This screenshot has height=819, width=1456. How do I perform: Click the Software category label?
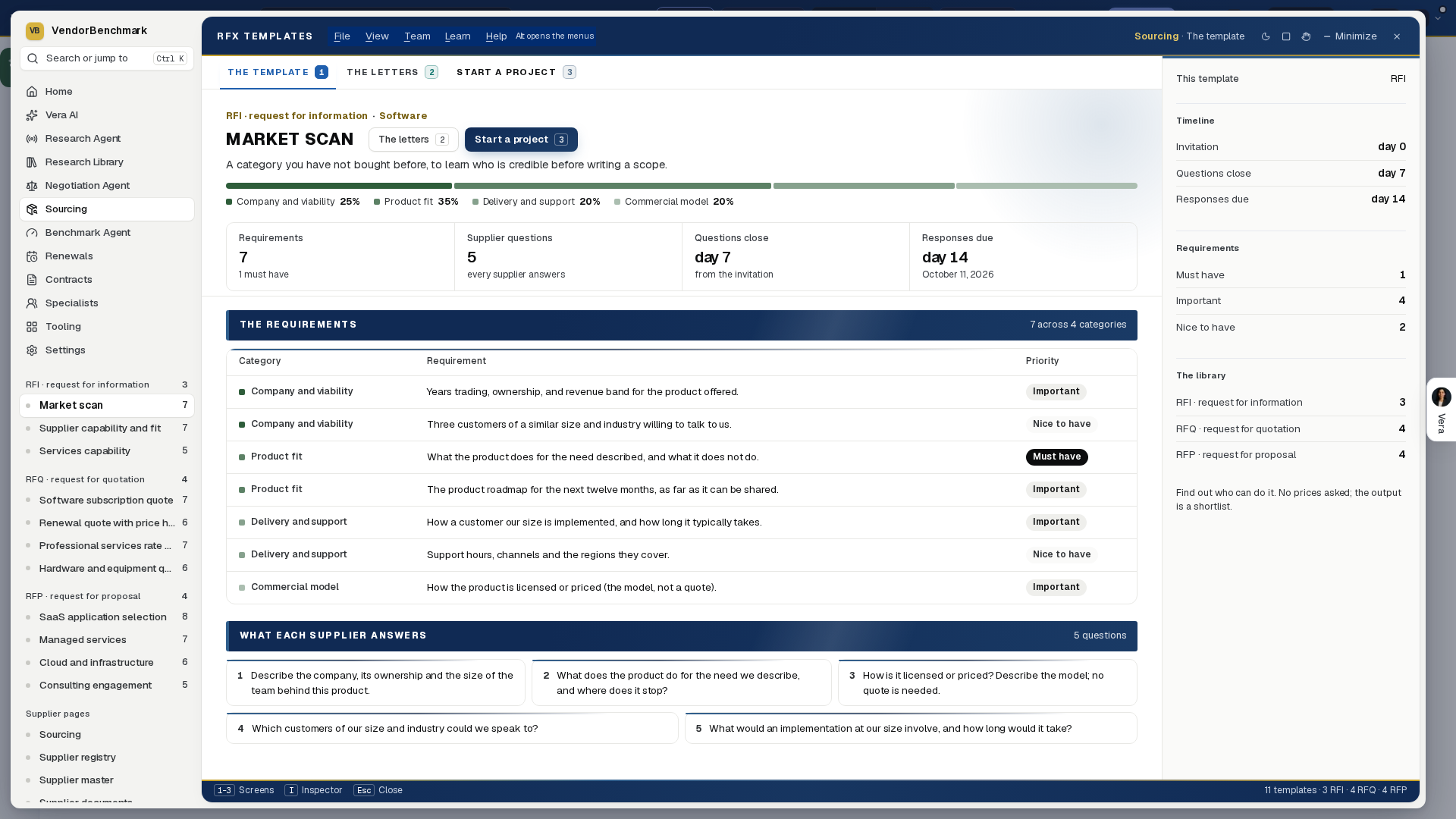403,116
